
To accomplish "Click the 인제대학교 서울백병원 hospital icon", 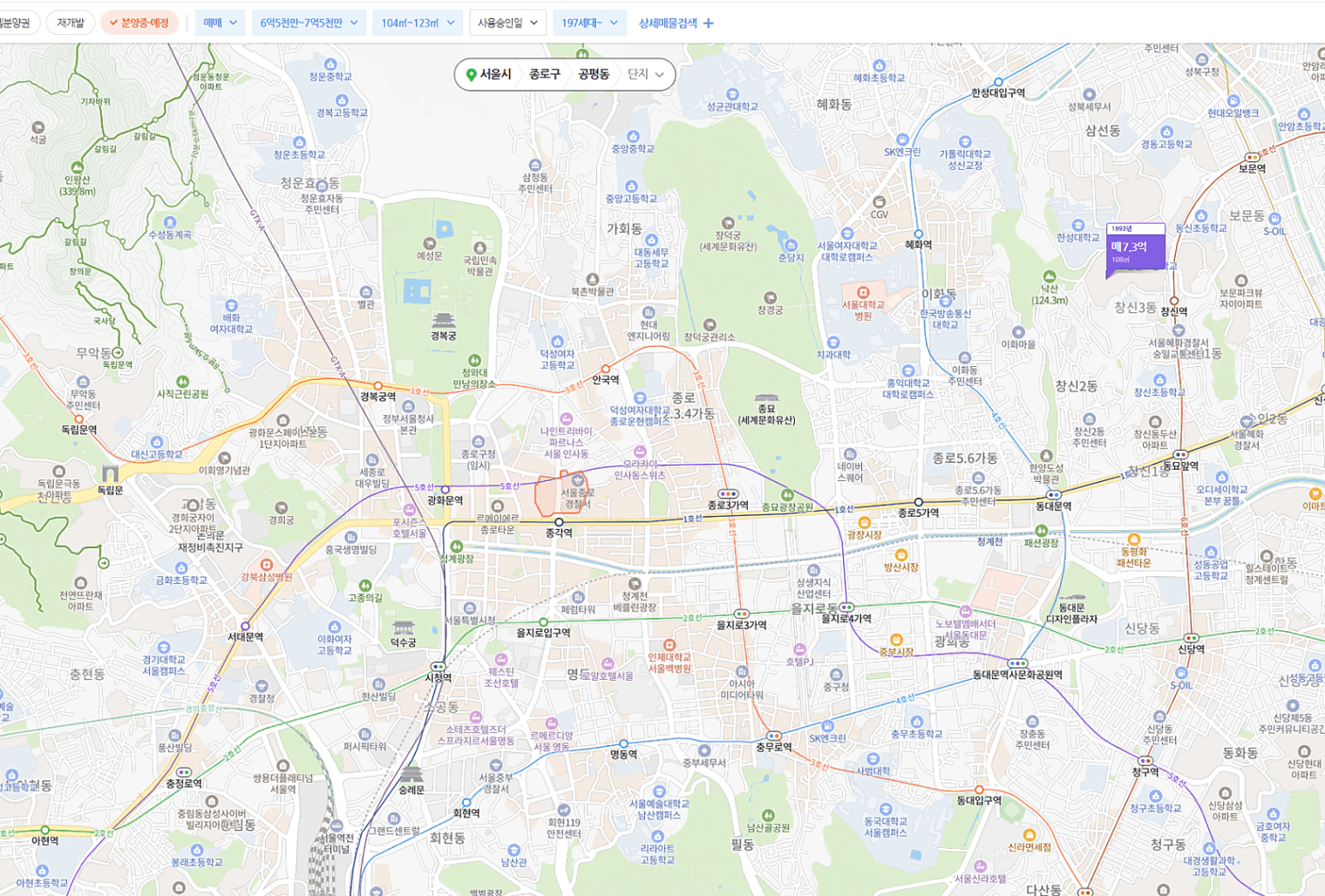I will click(669, 646).
